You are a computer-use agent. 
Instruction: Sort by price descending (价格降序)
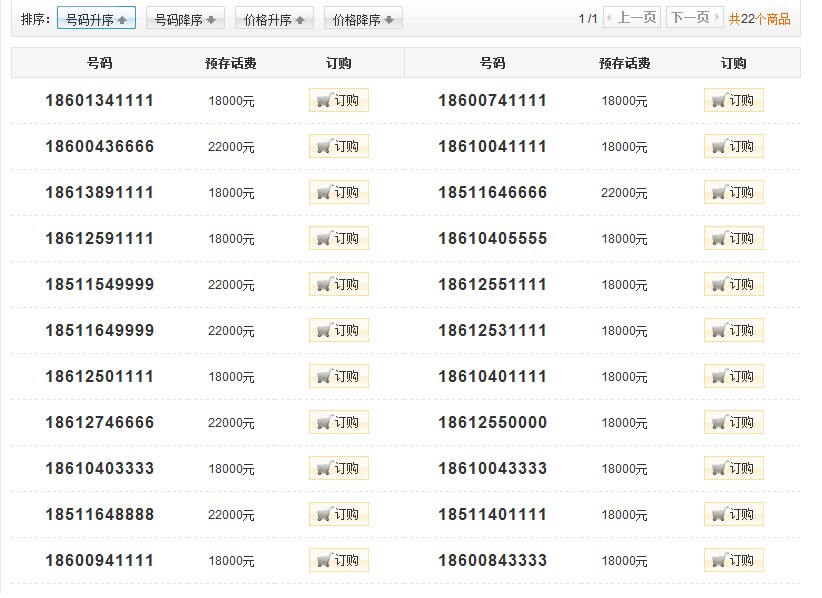(363, 19)
